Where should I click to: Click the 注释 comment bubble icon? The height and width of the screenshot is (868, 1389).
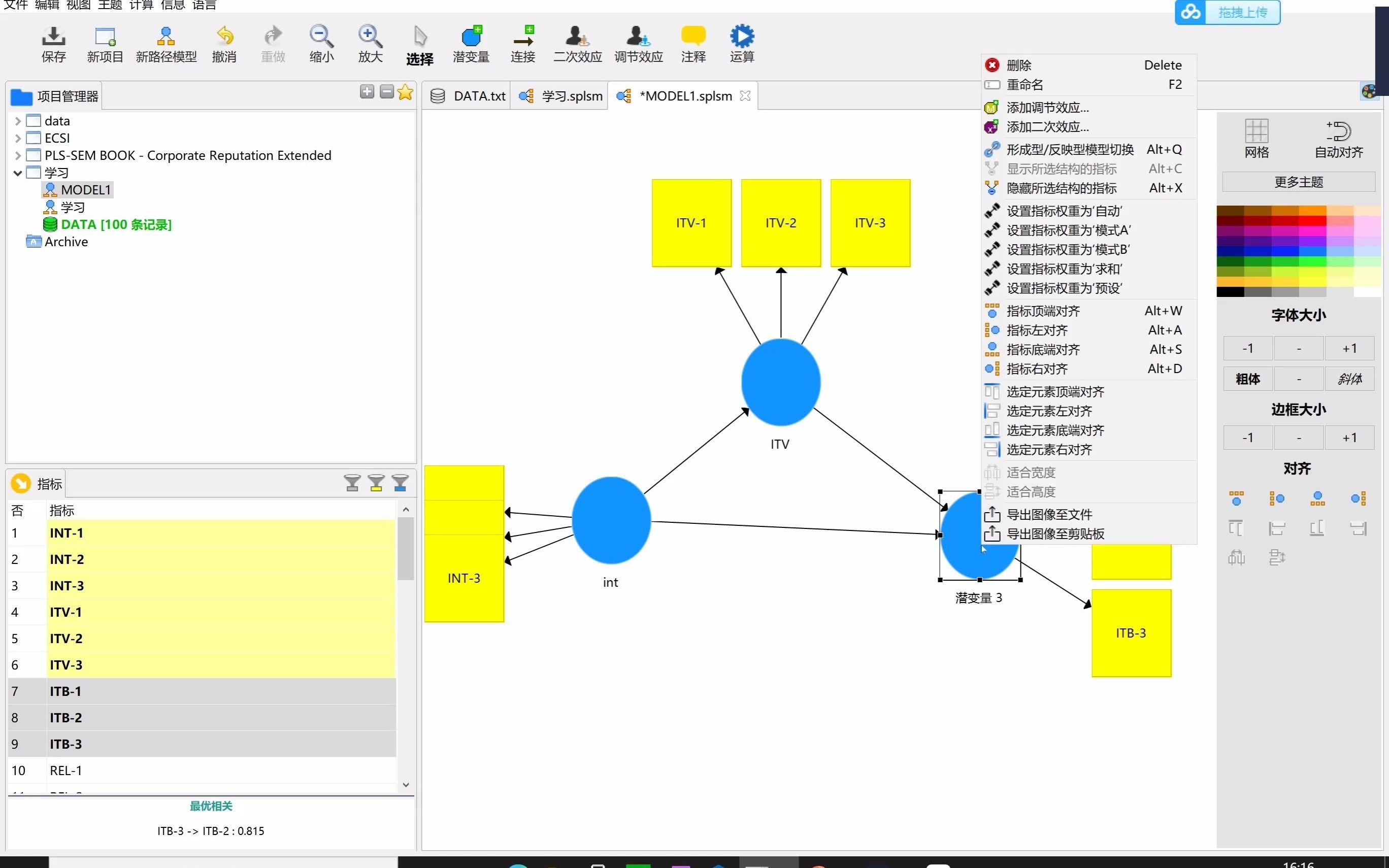pos(693,37)
